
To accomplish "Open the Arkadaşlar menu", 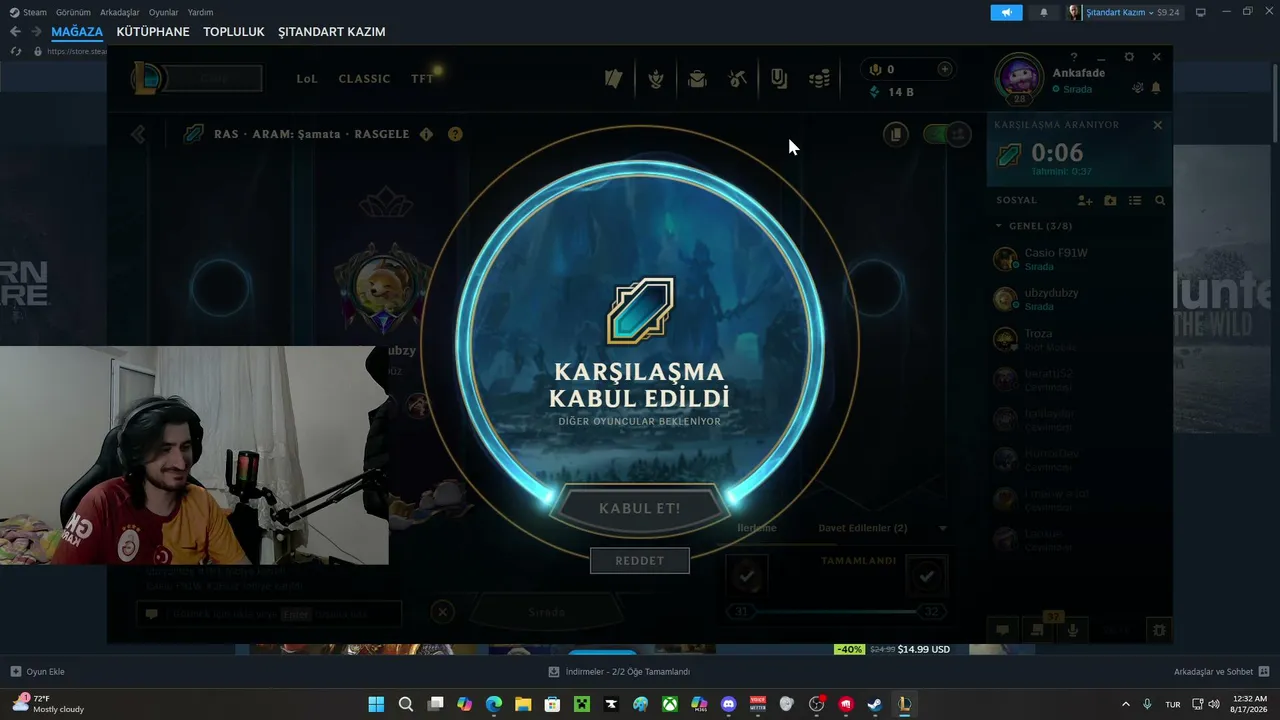I will (x=119, y=12).
